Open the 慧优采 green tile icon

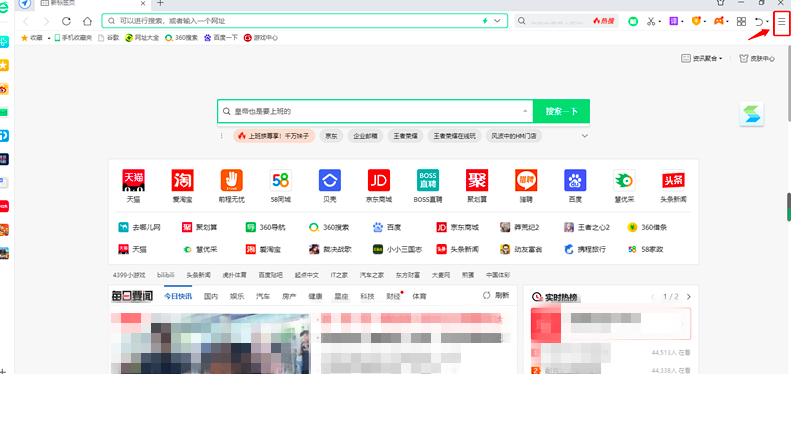(x=624, y=180)
